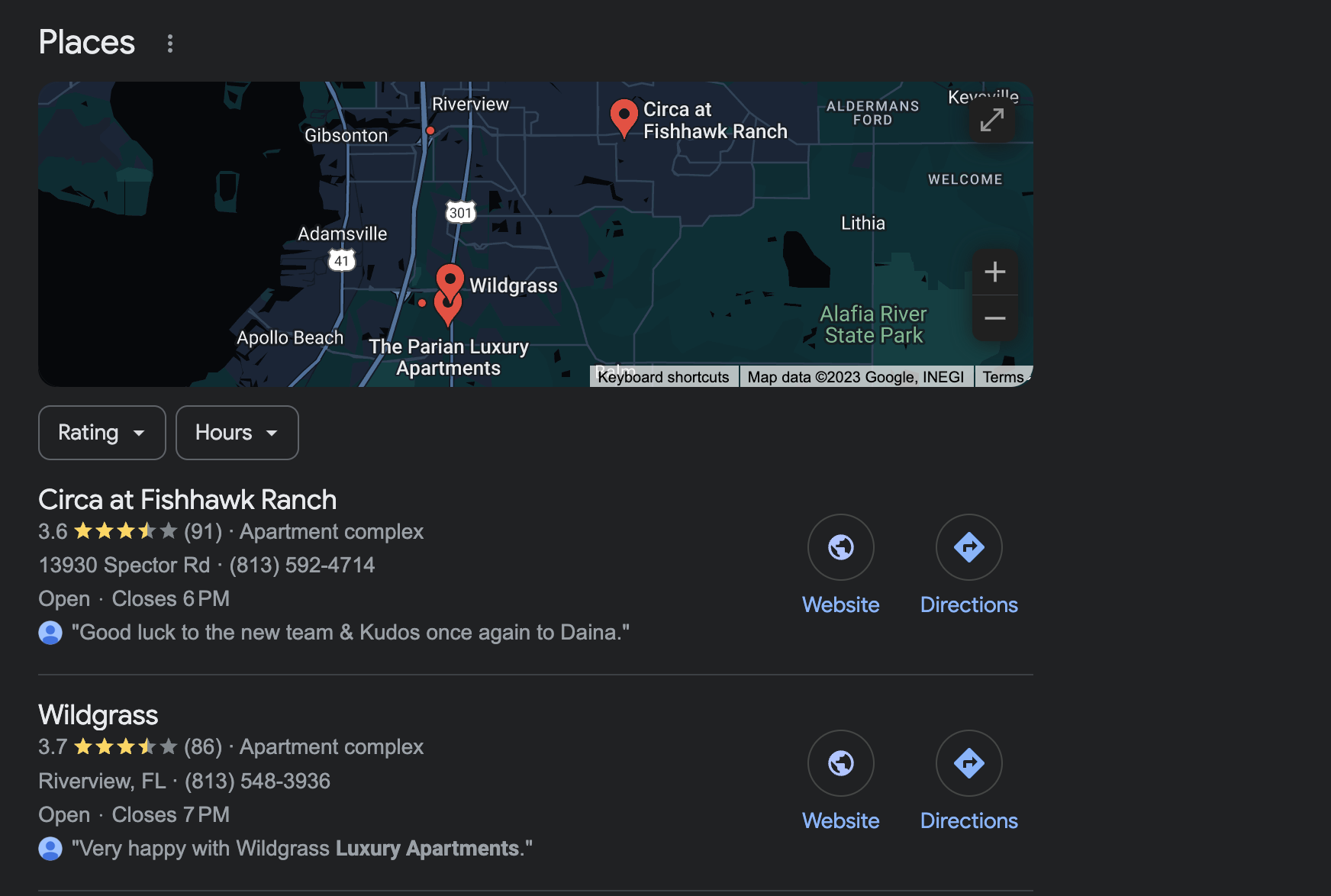Open the Wildgrass listing title
The image size is (1331, 896).
(98, 715)
